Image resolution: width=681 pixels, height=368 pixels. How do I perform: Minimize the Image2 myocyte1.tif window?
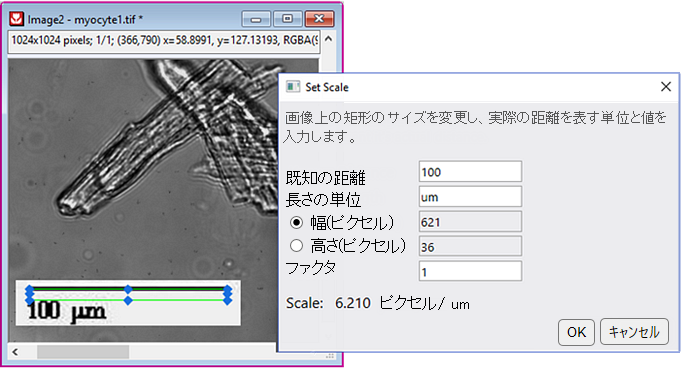tap(256, 19)
